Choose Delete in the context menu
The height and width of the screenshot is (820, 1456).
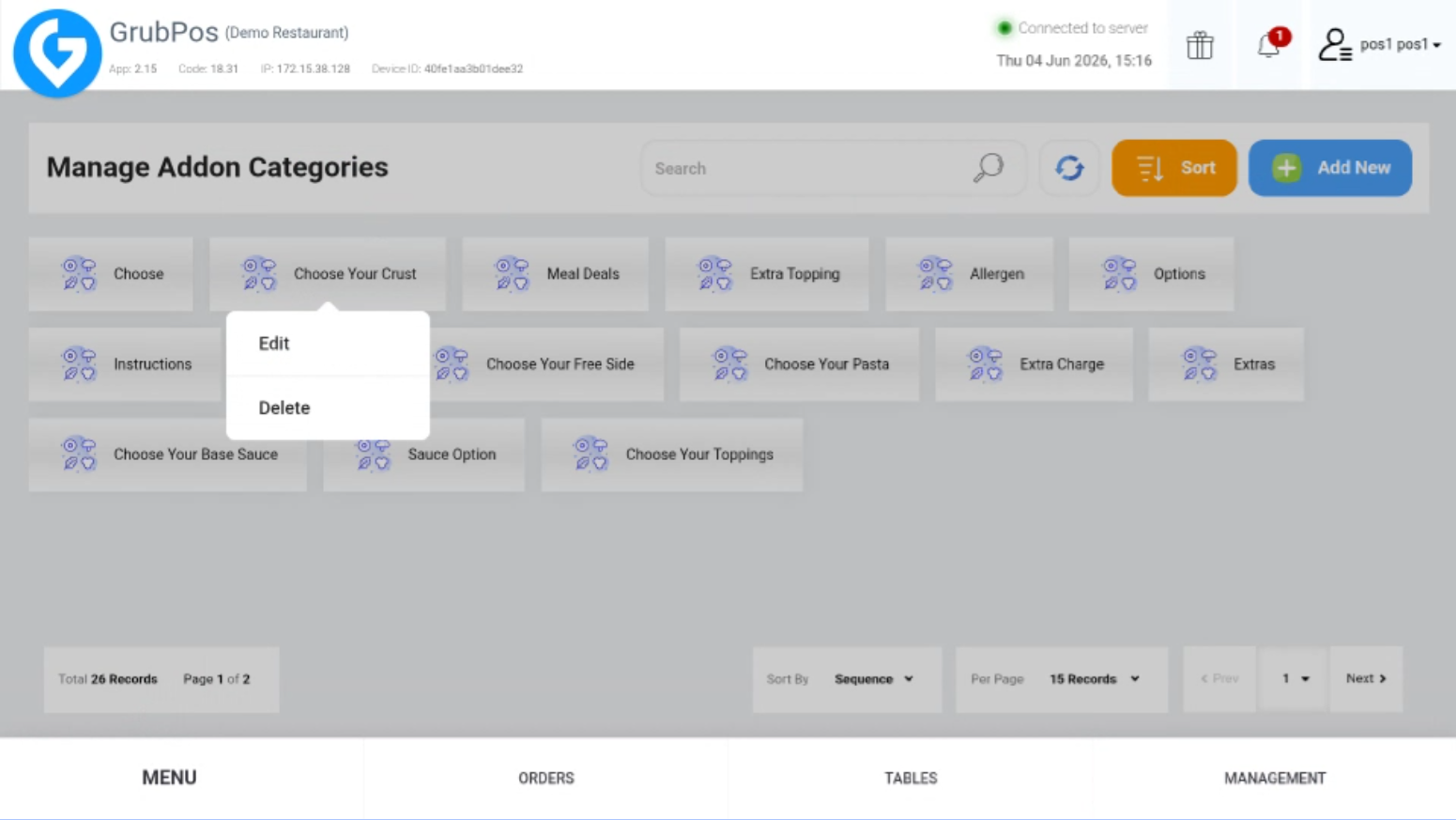click(x=328, y=408)
